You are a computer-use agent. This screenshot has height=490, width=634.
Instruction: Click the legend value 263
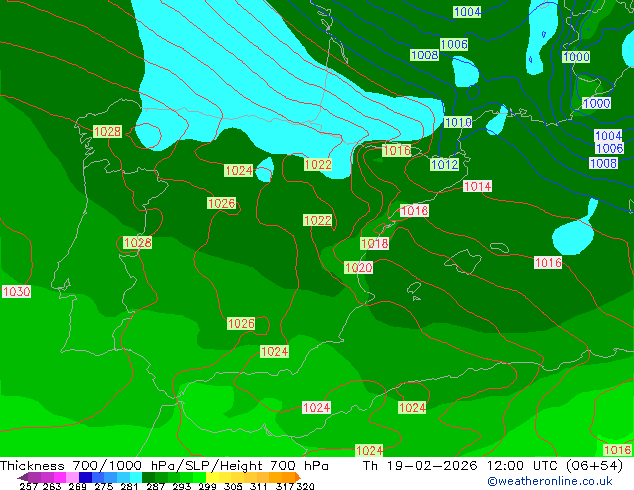(52, 486)
